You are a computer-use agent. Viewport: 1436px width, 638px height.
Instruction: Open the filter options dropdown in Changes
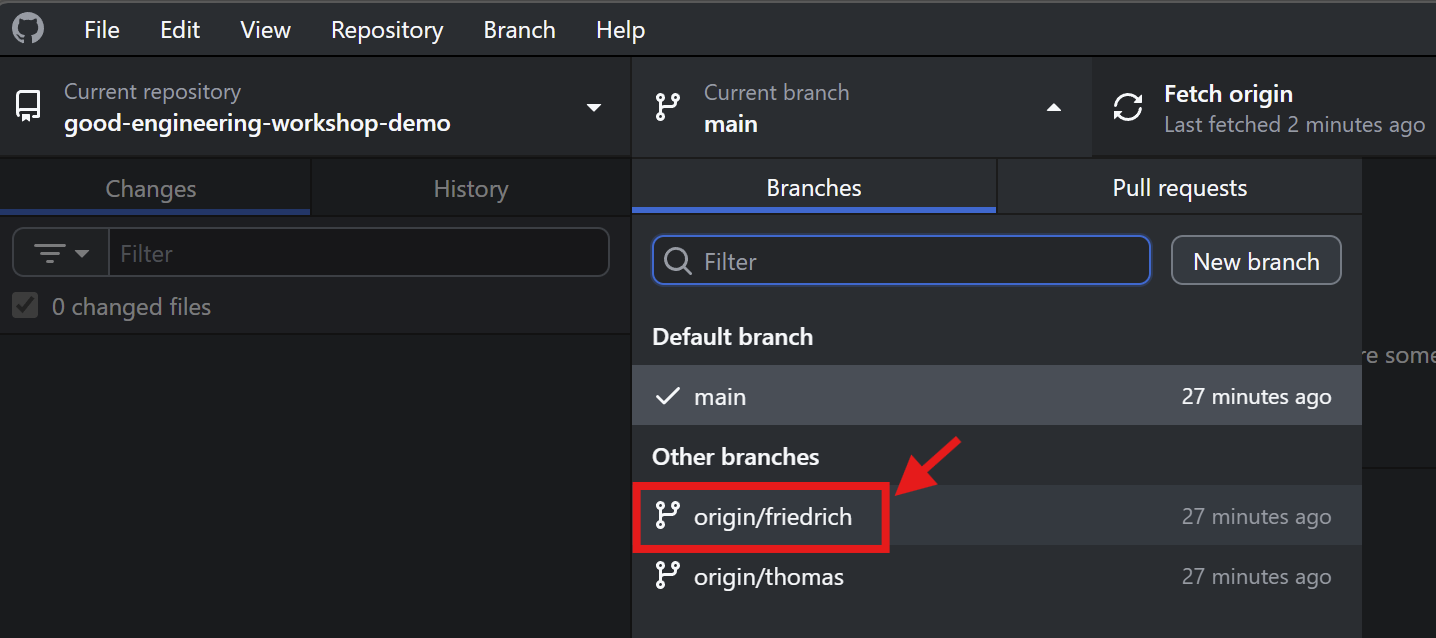pyautogui.click(x=61, y=253)
